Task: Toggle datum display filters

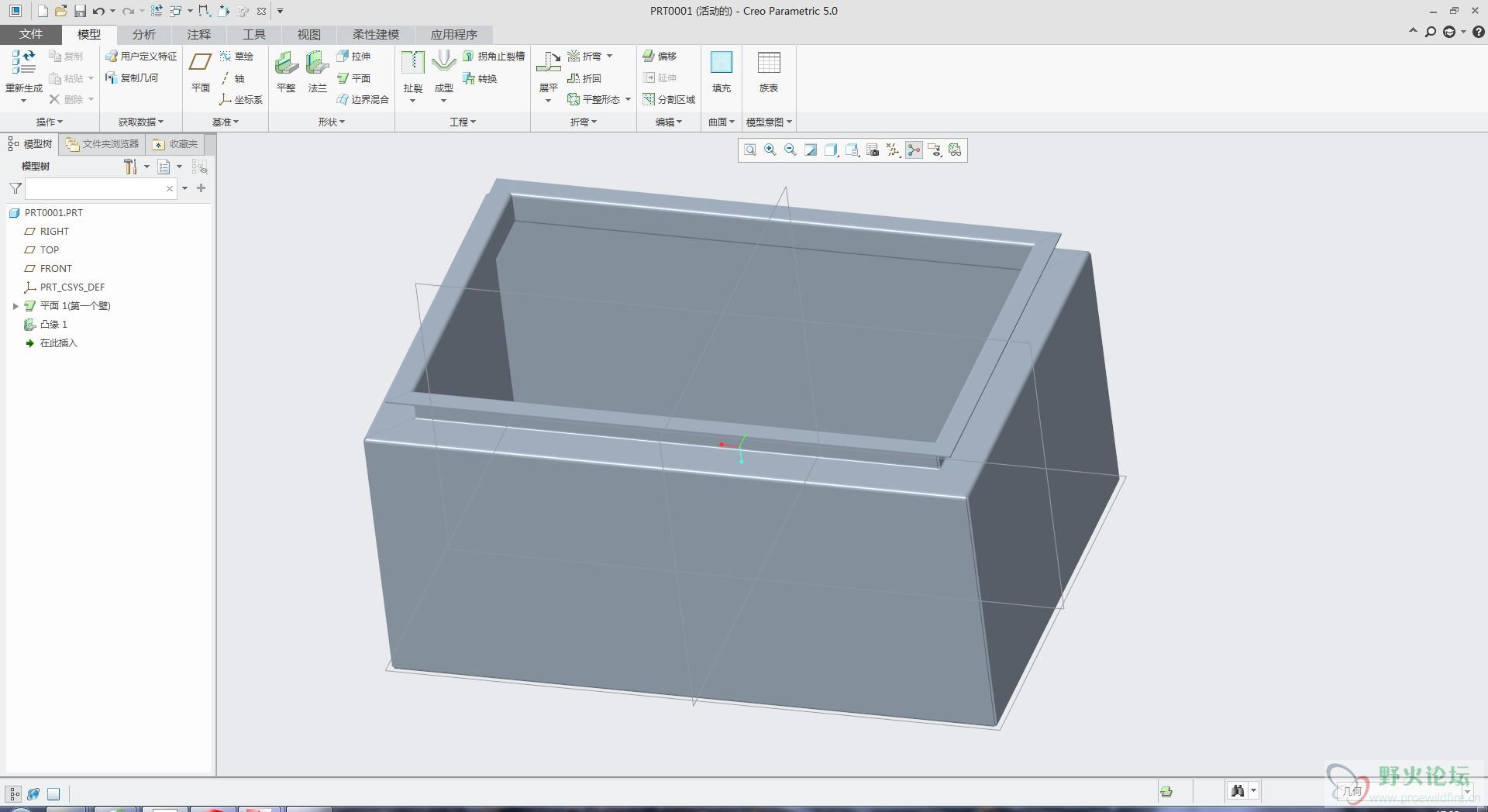Action: pos(893,150)
